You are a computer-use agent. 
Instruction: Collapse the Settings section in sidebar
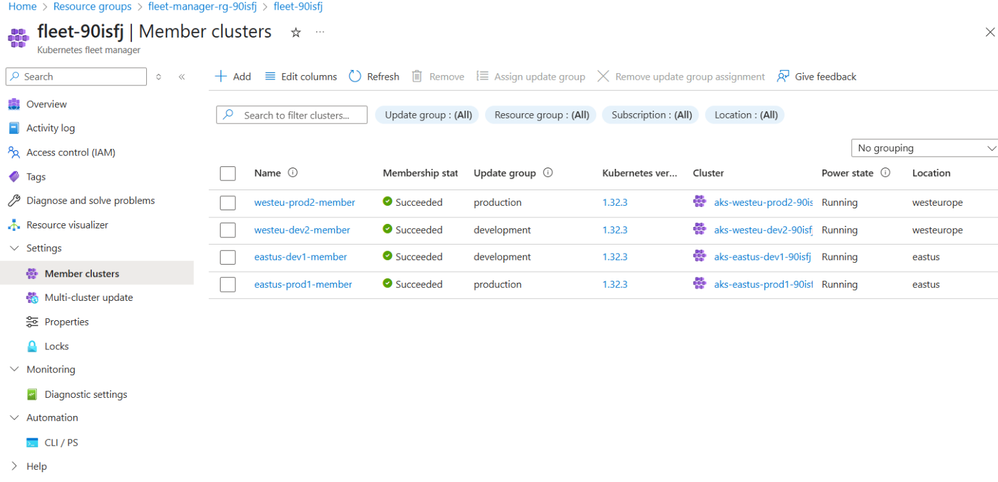[x=14, y=248]
